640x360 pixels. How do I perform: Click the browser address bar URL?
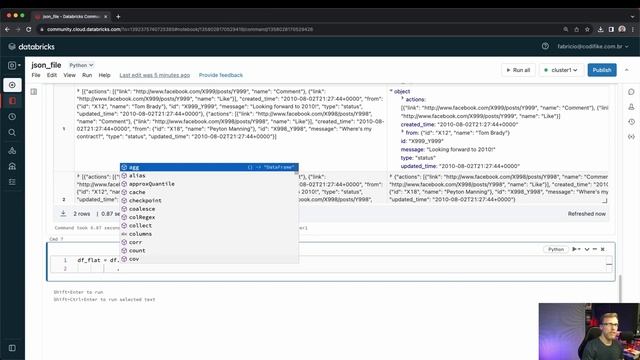(x=180, y=29)
